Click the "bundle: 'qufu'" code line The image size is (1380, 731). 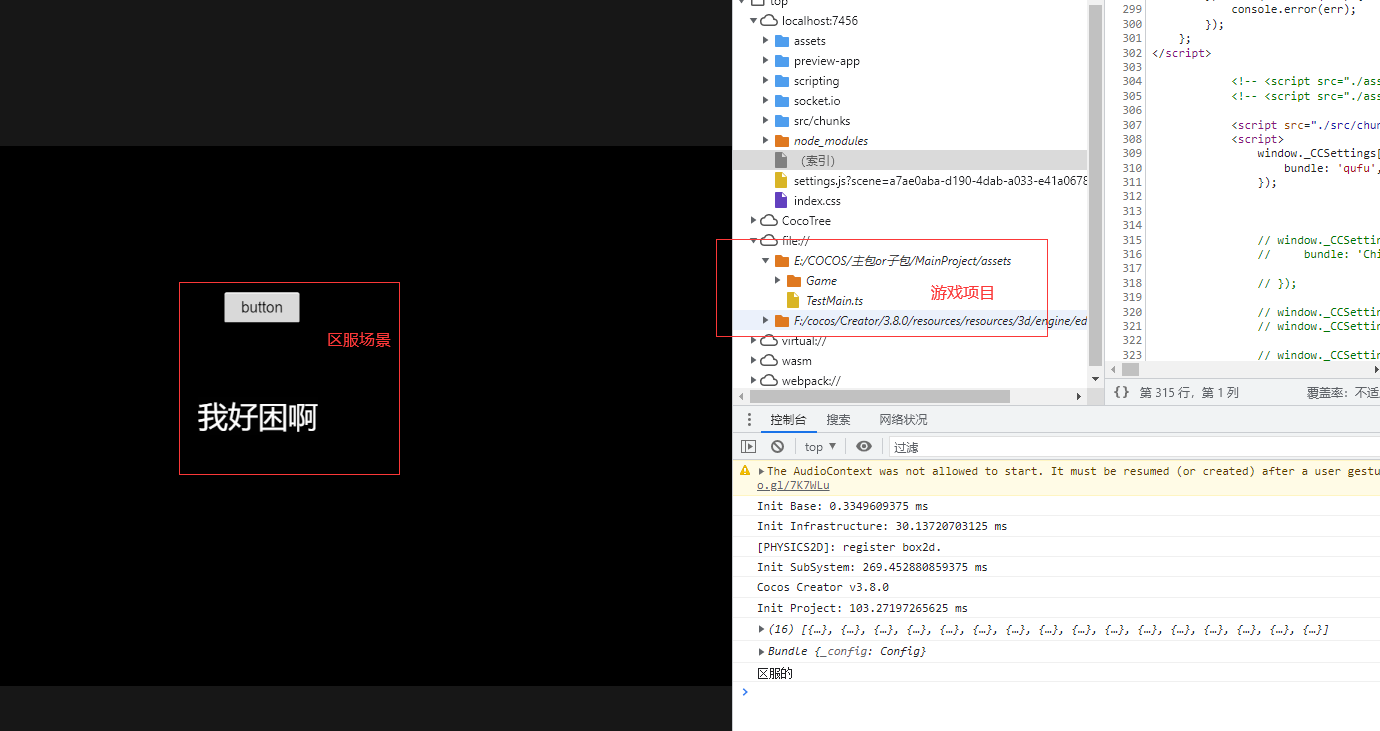1332,168
